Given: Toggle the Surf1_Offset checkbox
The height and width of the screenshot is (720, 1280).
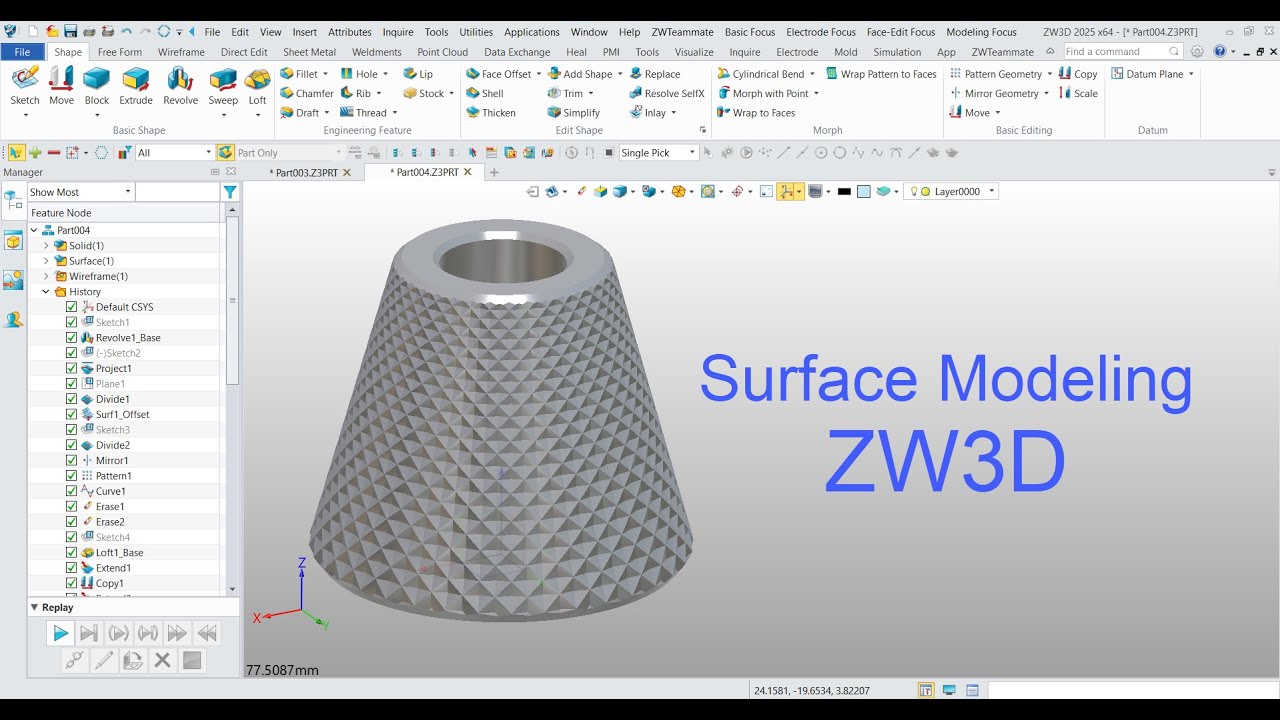Looking at the screenshot, I should click(x=71, y=414).
